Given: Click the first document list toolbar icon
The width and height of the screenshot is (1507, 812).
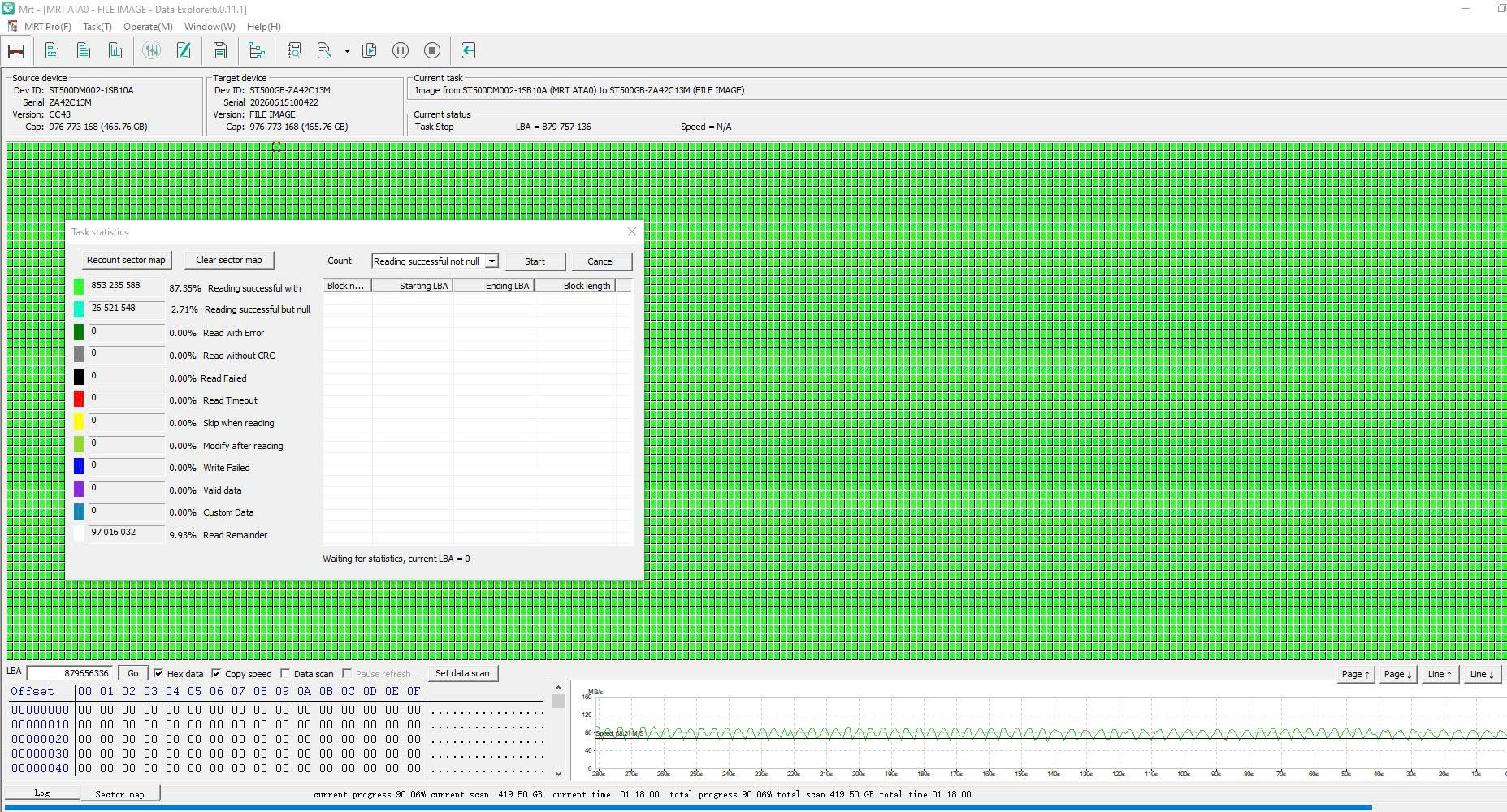Looking at the screenshot, I should (52, 51).
